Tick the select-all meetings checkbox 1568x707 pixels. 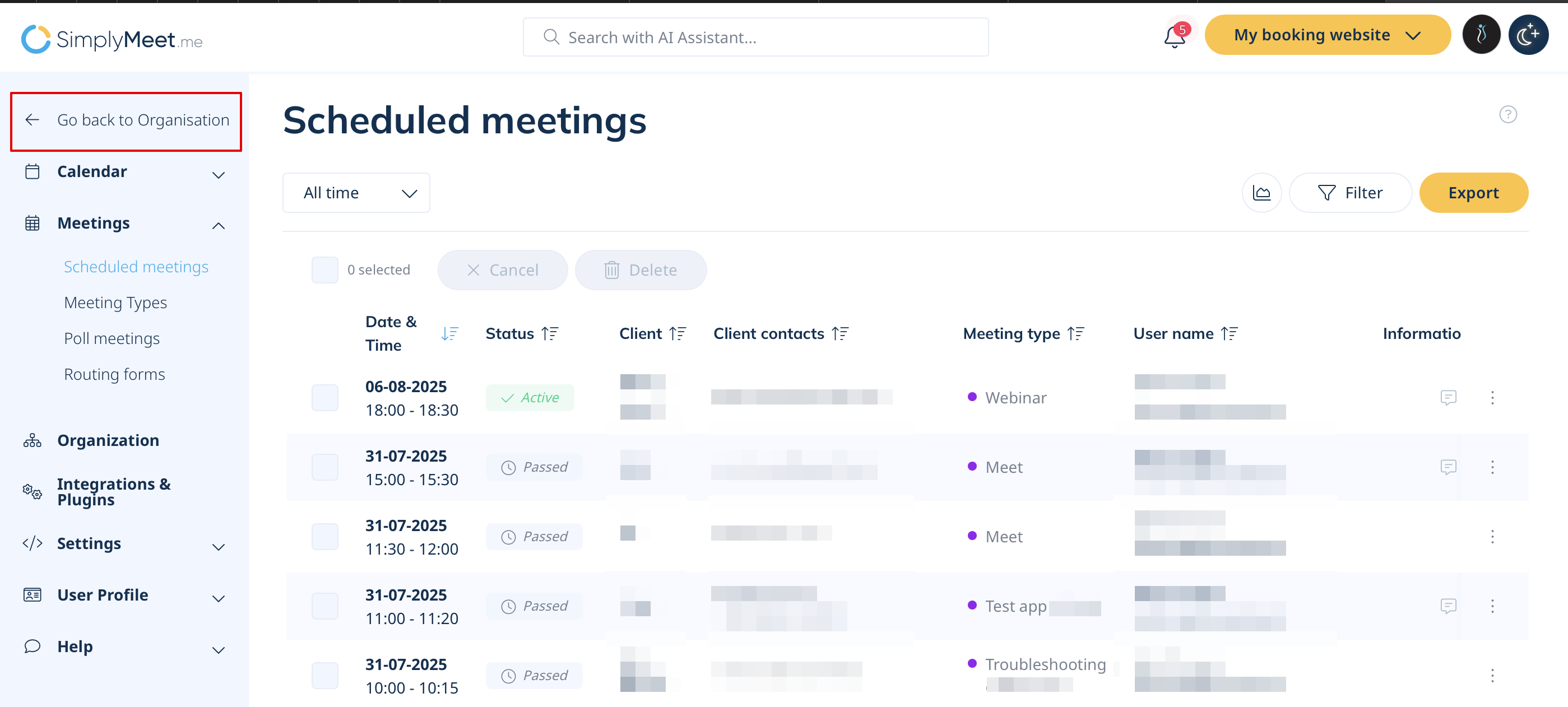[324, 269]
